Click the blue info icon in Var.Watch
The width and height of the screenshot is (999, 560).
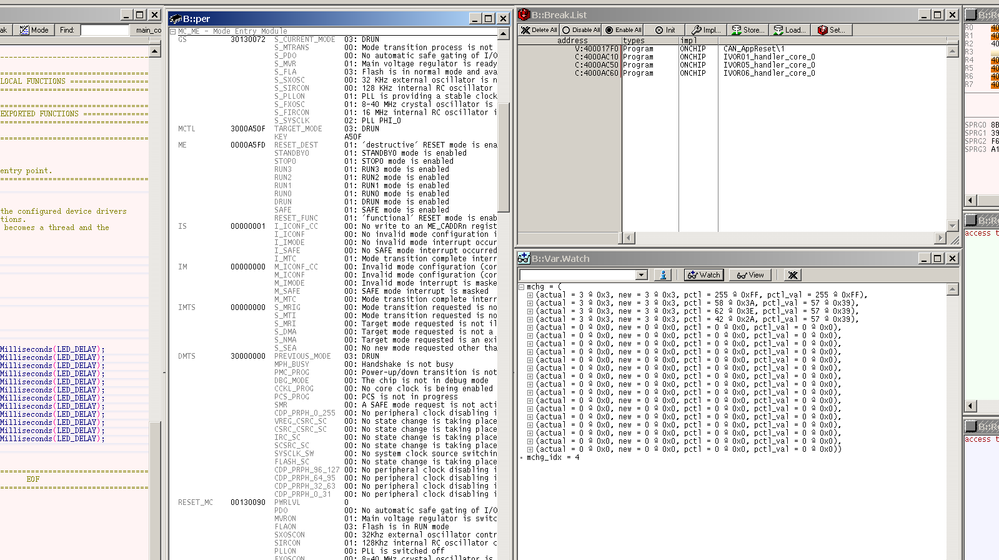[x=663, y=275]
